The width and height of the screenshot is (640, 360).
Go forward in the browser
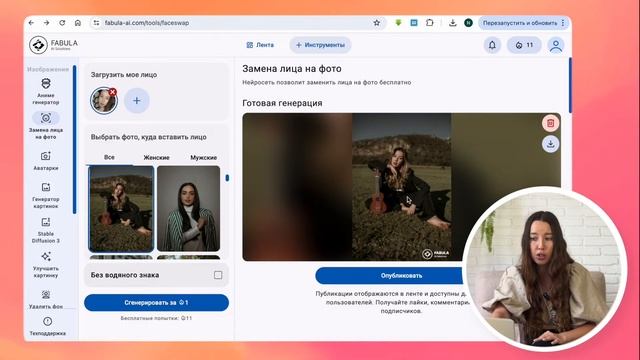pyautogui.click(x=47, y=23)
